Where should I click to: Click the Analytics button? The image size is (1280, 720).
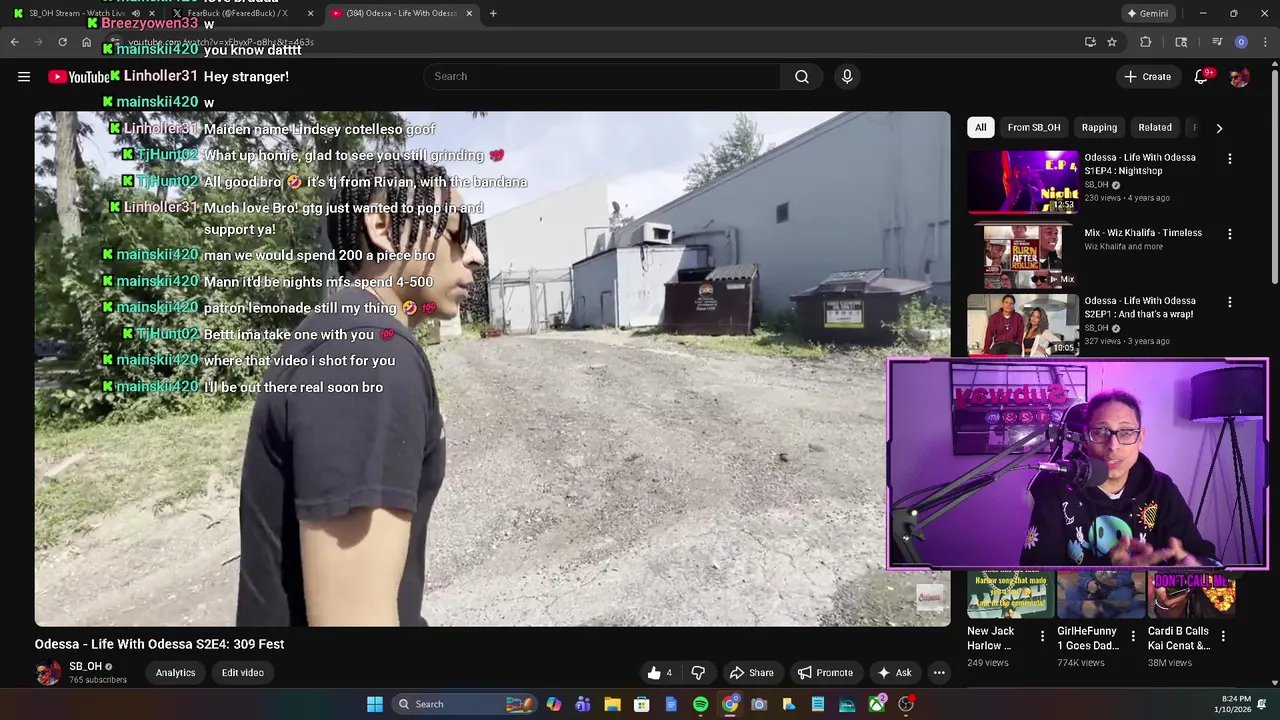[x=175, y=672]
